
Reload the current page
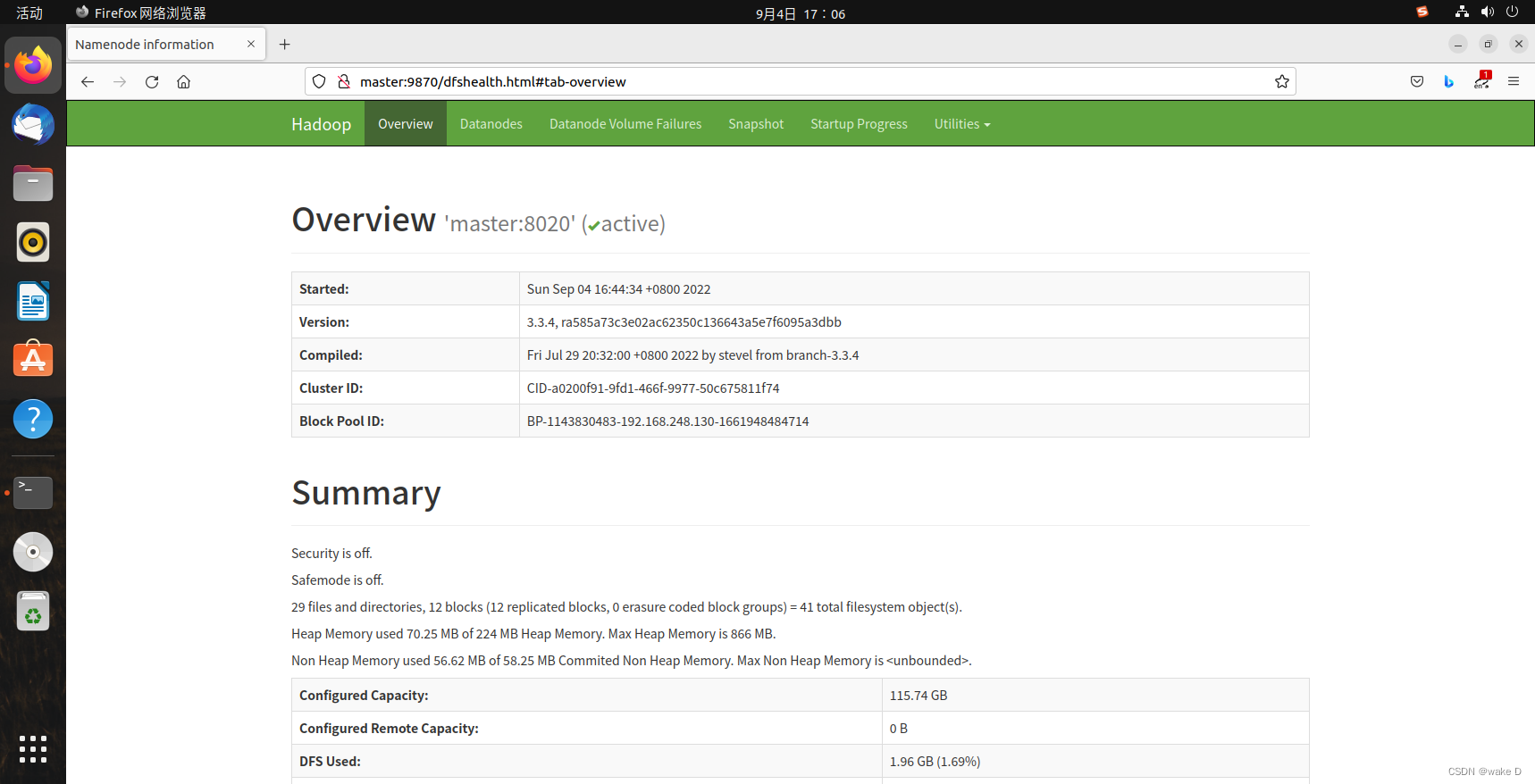coord(152,81)
